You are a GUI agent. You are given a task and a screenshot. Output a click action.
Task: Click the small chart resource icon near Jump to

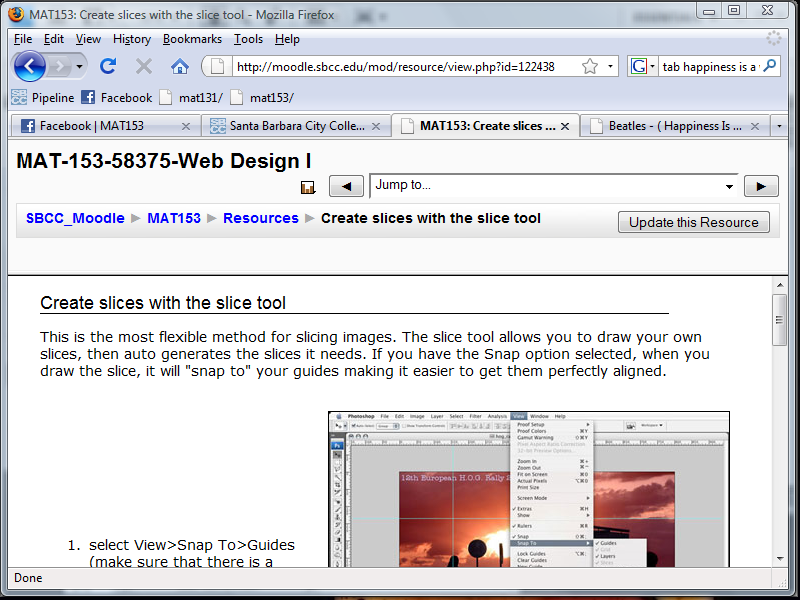tap(307, 186)
